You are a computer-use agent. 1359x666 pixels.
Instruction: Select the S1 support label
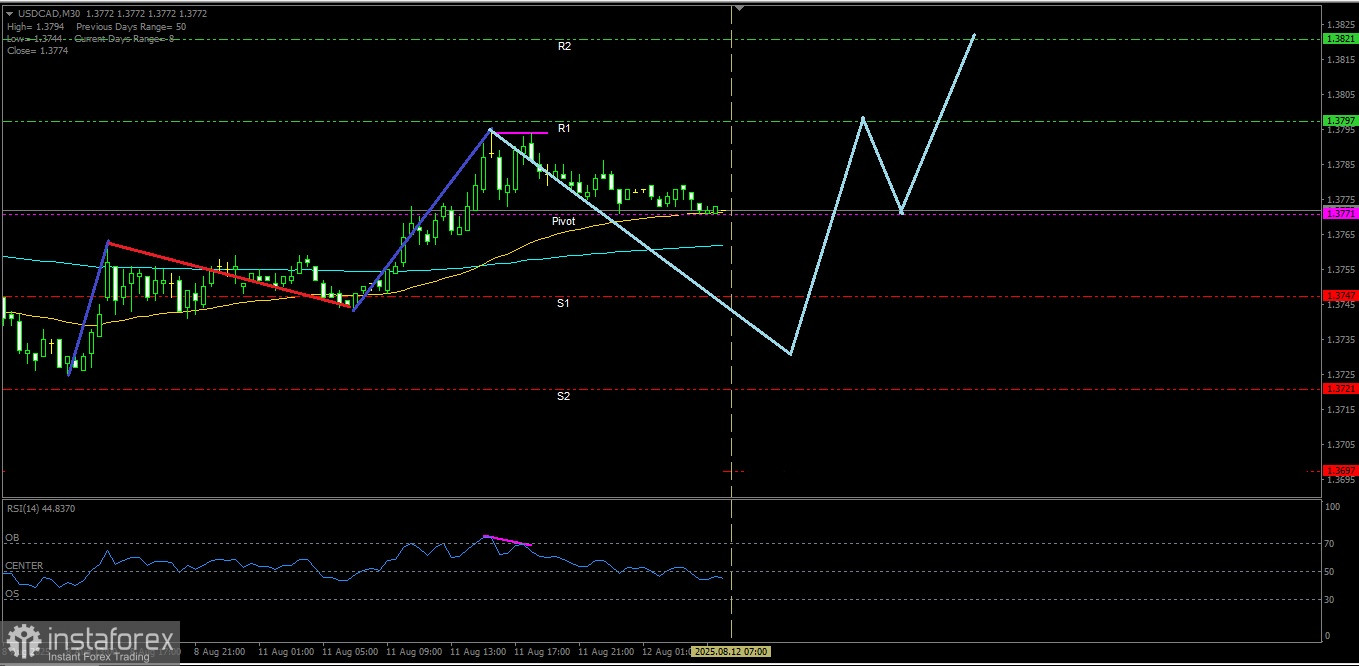pos(563,303)
